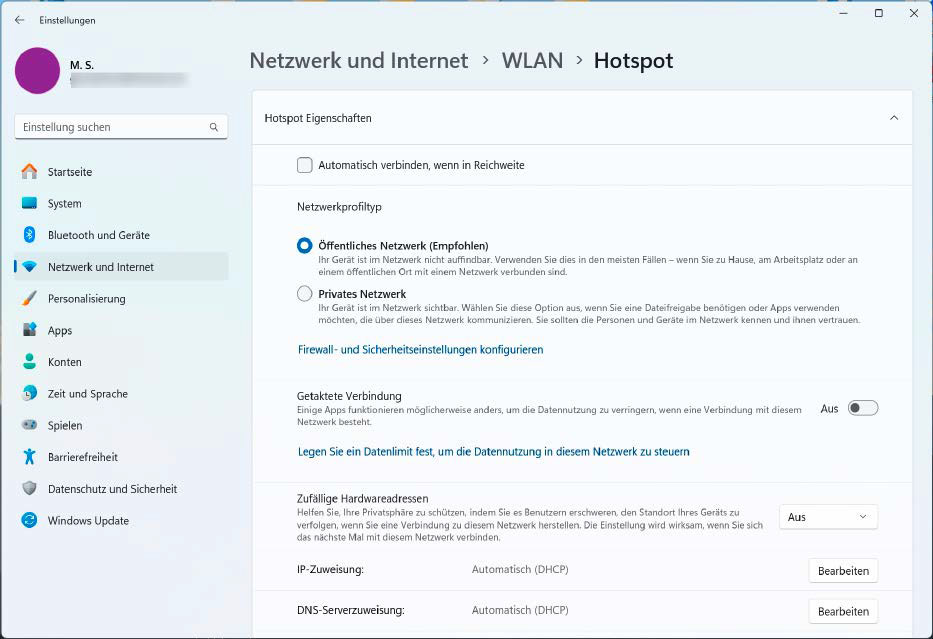Image resolution: width=933 pixels, height=639 pixels.
Task: Collapse the Hotspot Eigenschaften section
Action: pos(893,118)
